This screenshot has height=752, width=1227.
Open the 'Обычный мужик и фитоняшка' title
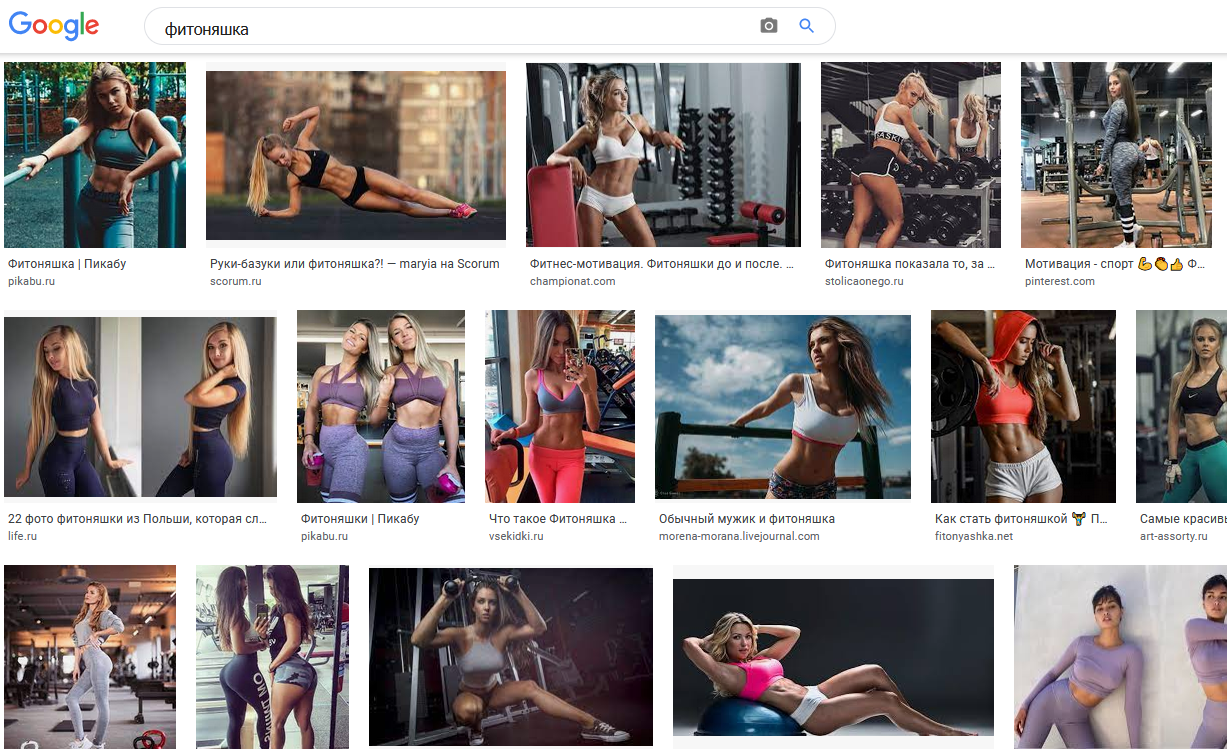coord(746,519)
